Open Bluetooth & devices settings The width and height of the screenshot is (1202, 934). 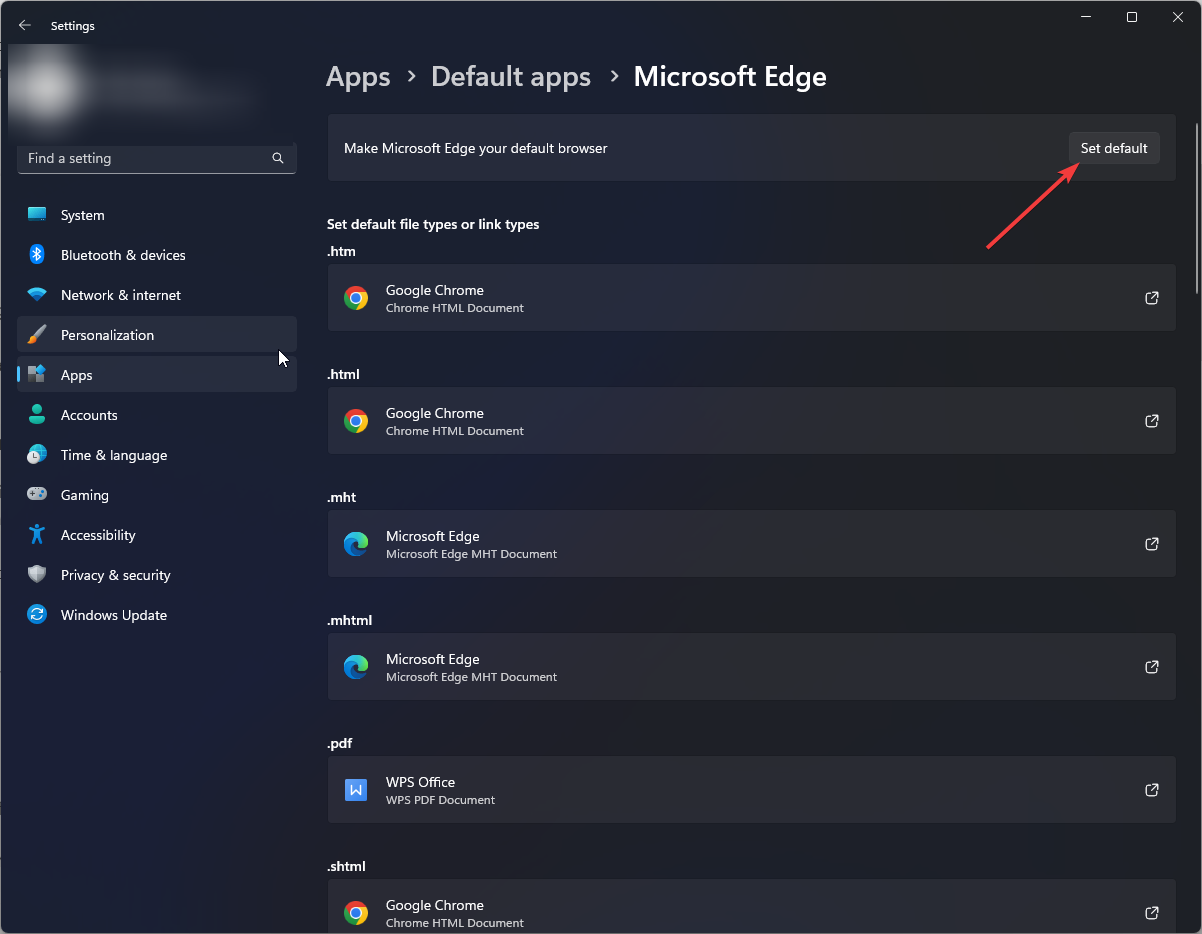pos(157,255)
